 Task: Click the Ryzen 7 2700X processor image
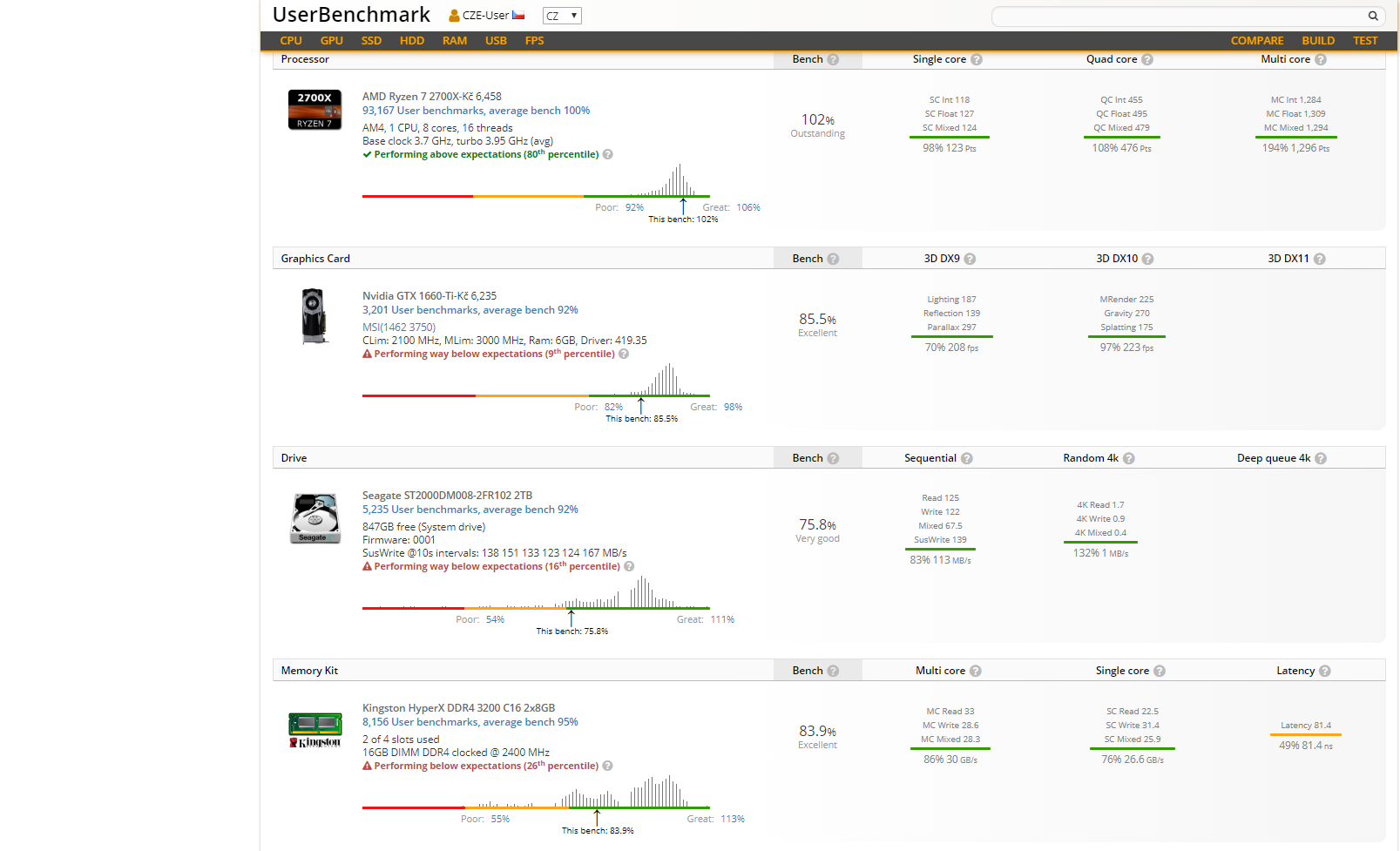[314, 110]
